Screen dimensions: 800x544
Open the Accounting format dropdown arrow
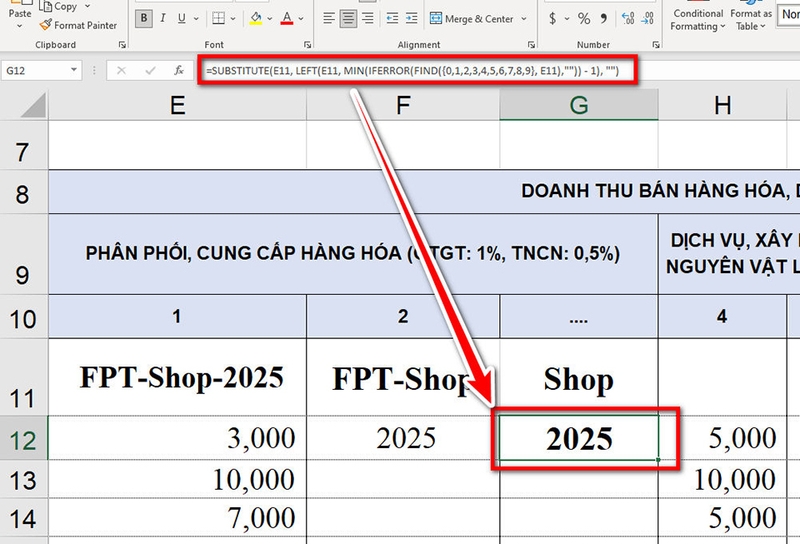567,19
